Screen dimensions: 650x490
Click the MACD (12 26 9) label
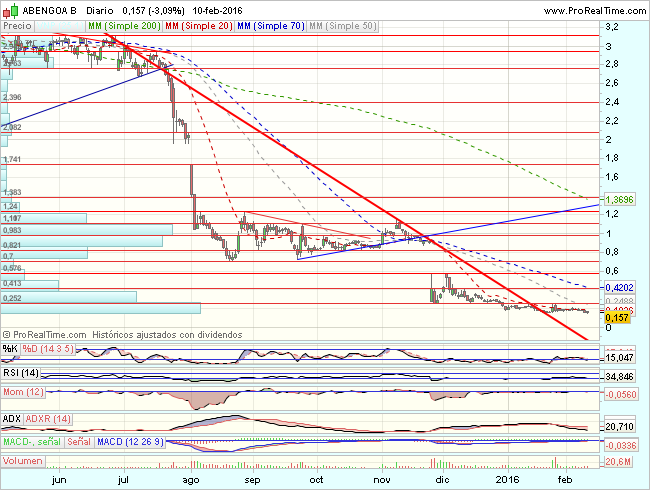point(130,442)
